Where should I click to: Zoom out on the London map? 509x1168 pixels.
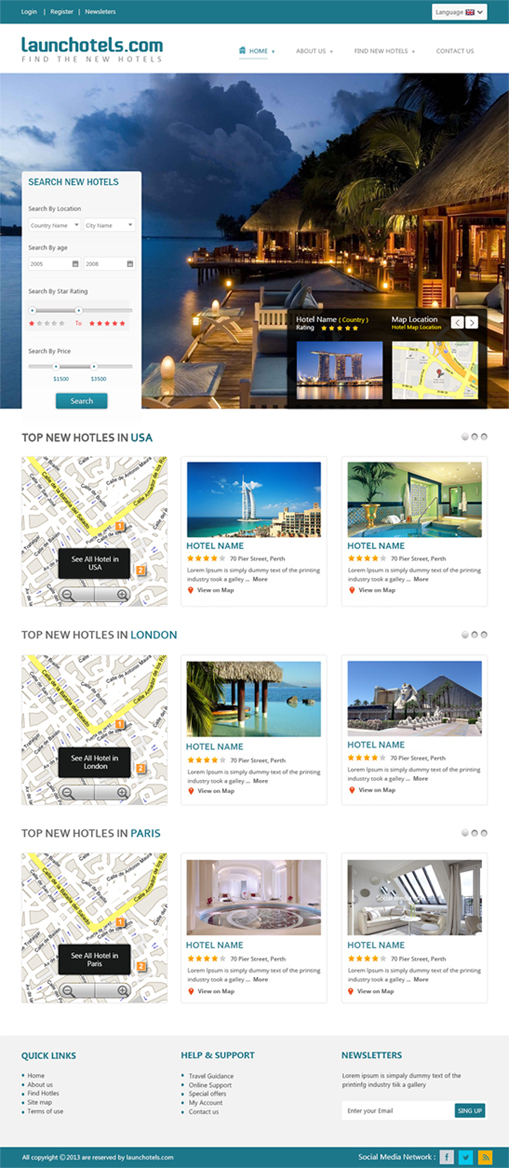[x=68, y=793]
